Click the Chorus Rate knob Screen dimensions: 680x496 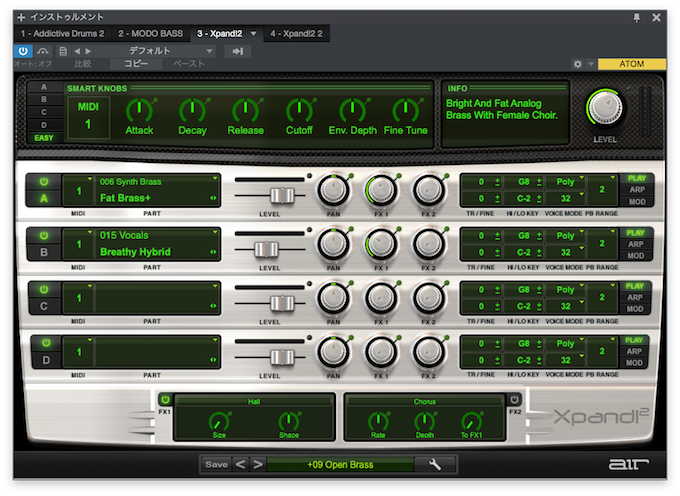[378, 421]
